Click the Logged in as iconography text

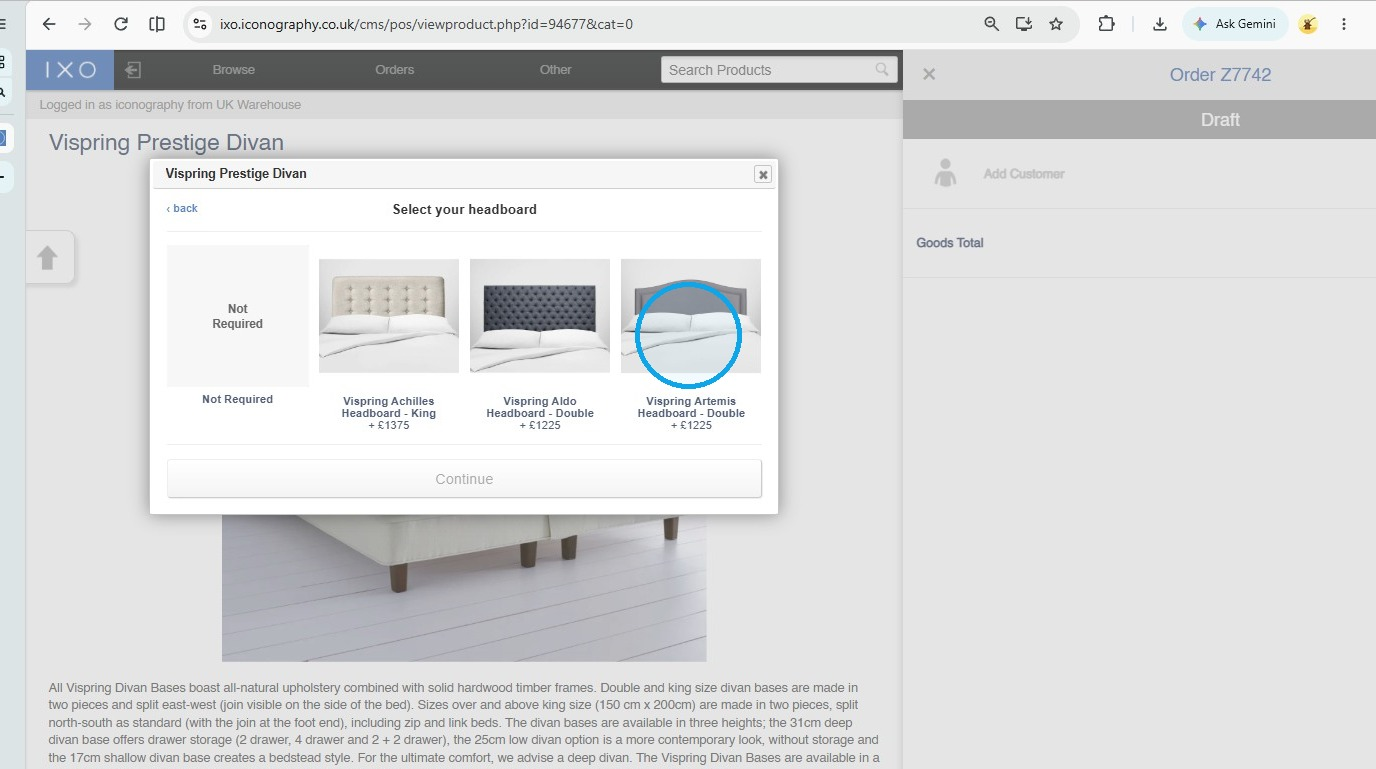pos(170,104)
